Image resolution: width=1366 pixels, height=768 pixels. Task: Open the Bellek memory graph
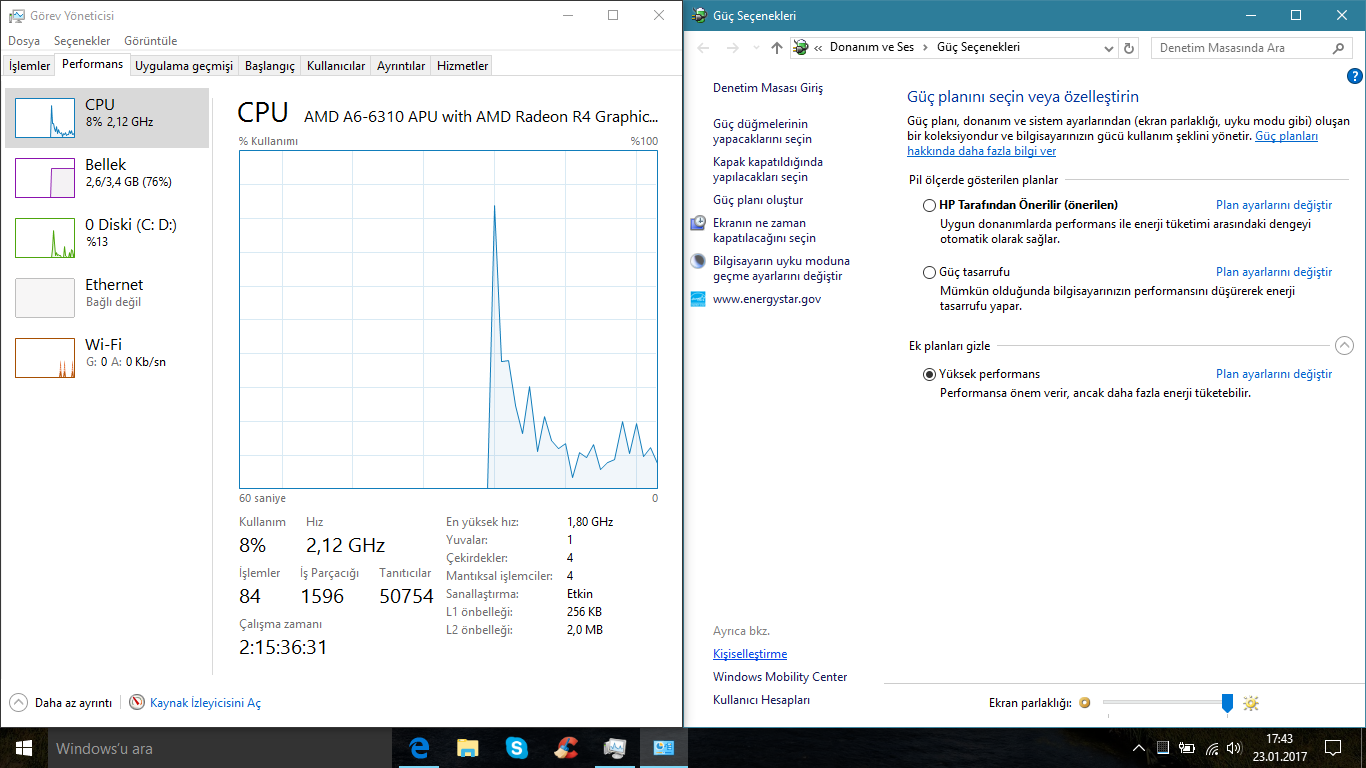(45, 178)
